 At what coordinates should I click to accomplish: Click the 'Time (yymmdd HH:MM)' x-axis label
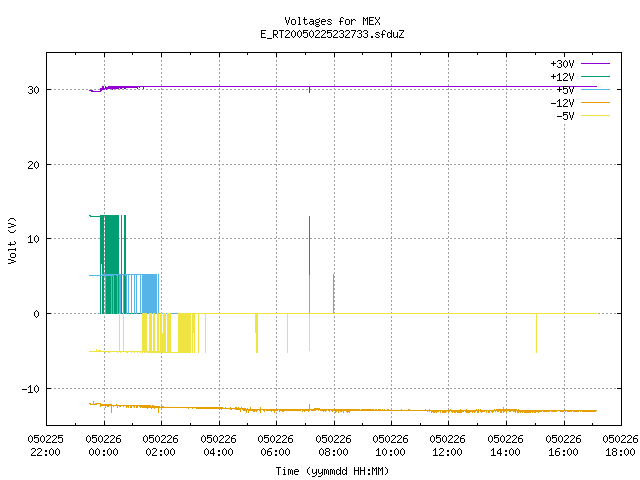tap(332, 471)
